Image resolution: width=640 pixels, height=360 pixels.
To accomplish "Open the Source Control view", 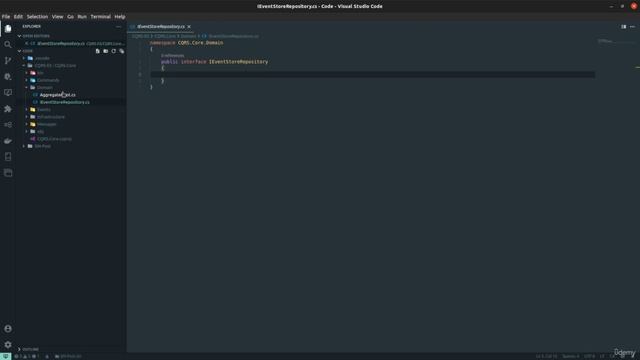I will (8, 60).
